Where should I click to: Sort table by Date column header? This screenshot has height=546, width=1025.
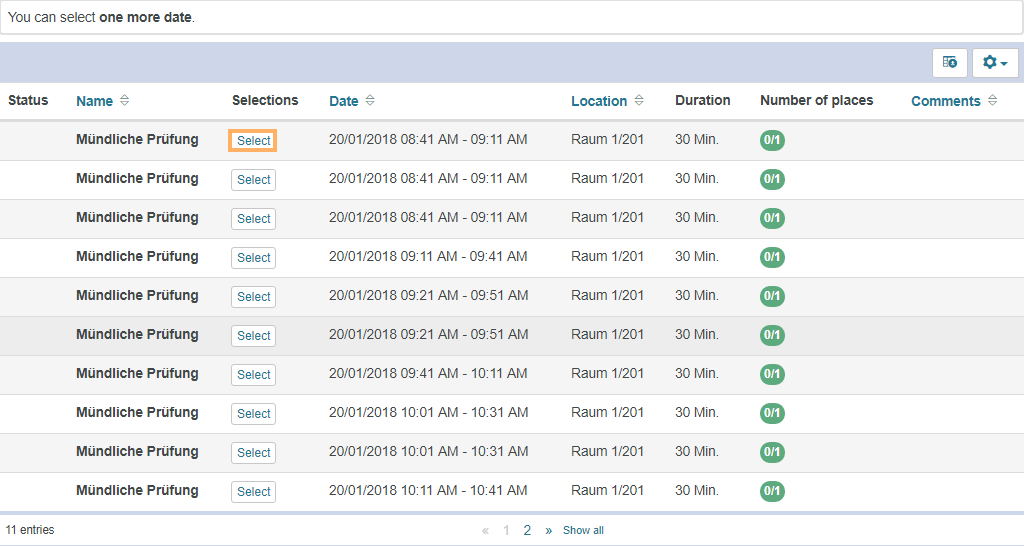coord(343,101)
